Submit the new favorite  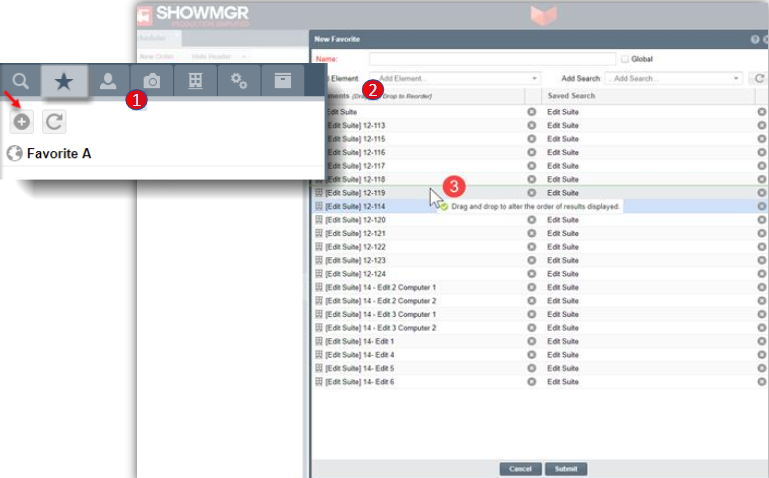click(566, 469)
